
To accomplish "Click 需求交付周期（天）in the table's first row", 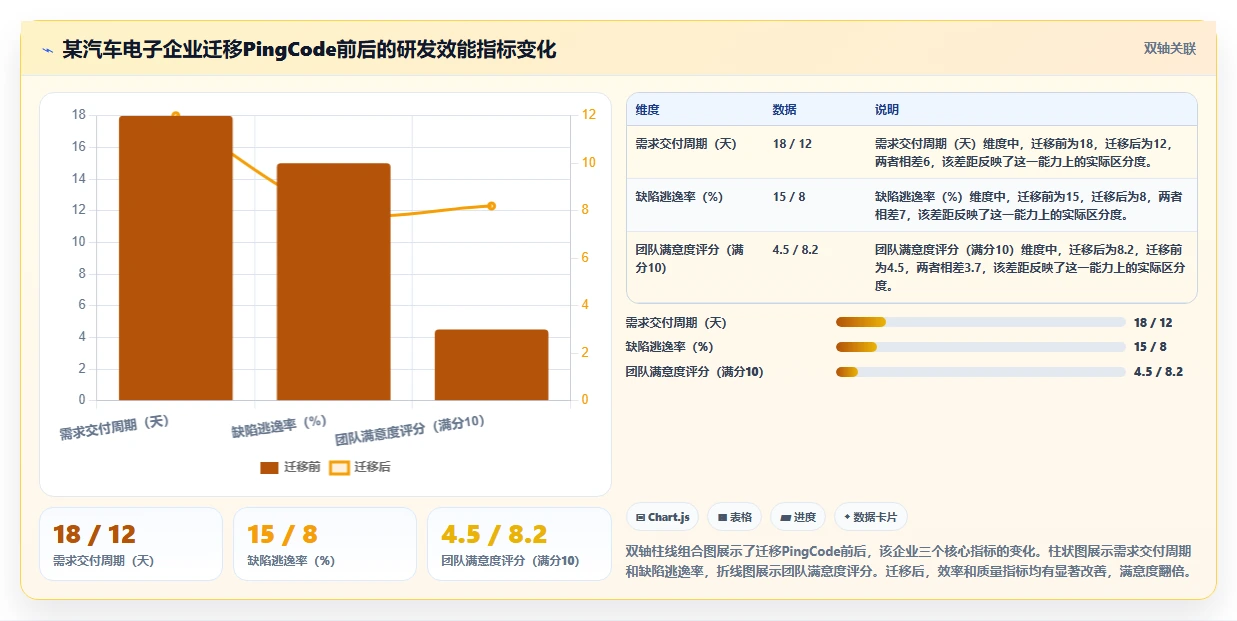I will coord(686,144).
